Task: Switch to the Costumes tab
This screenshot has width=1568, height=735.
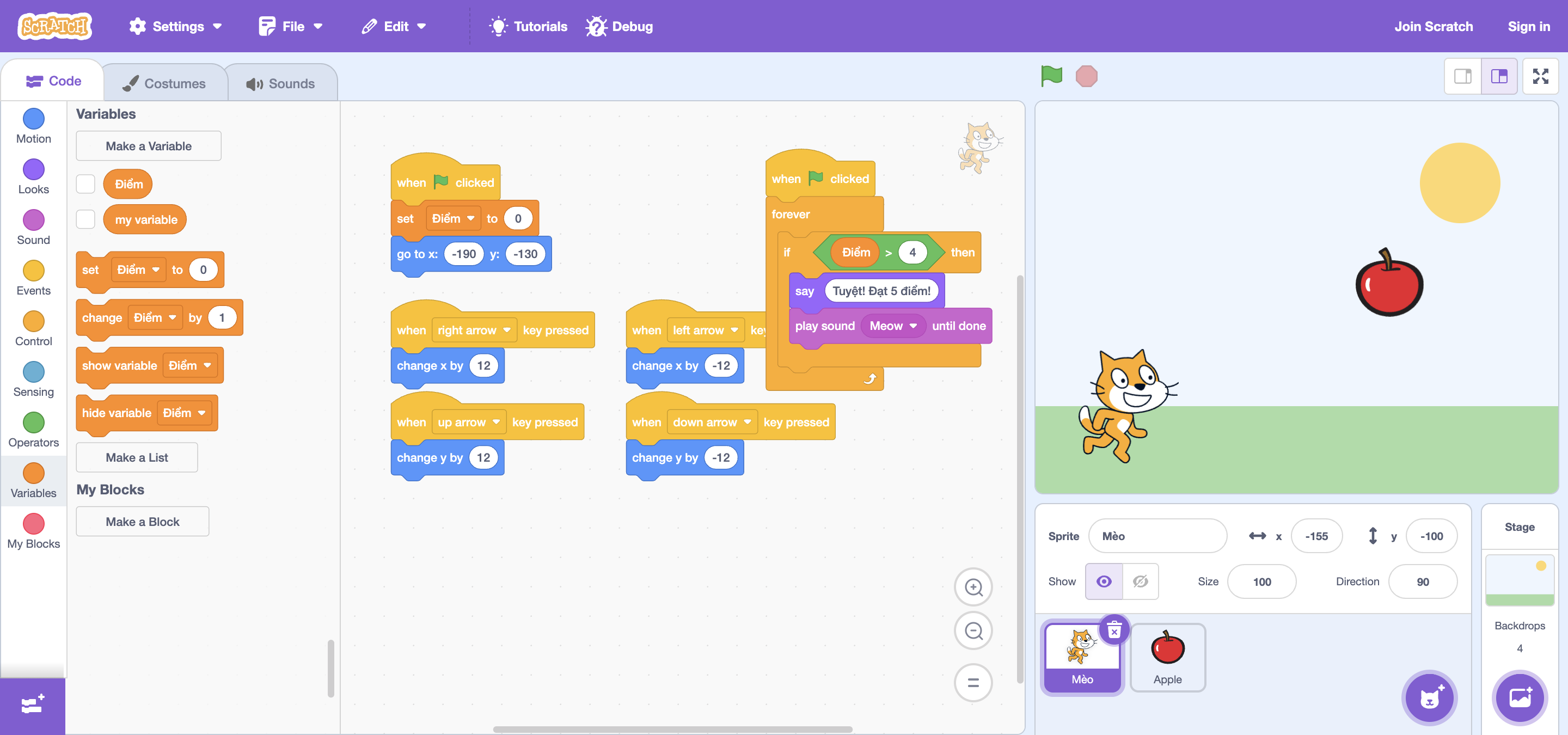Action: click(165, 83)
